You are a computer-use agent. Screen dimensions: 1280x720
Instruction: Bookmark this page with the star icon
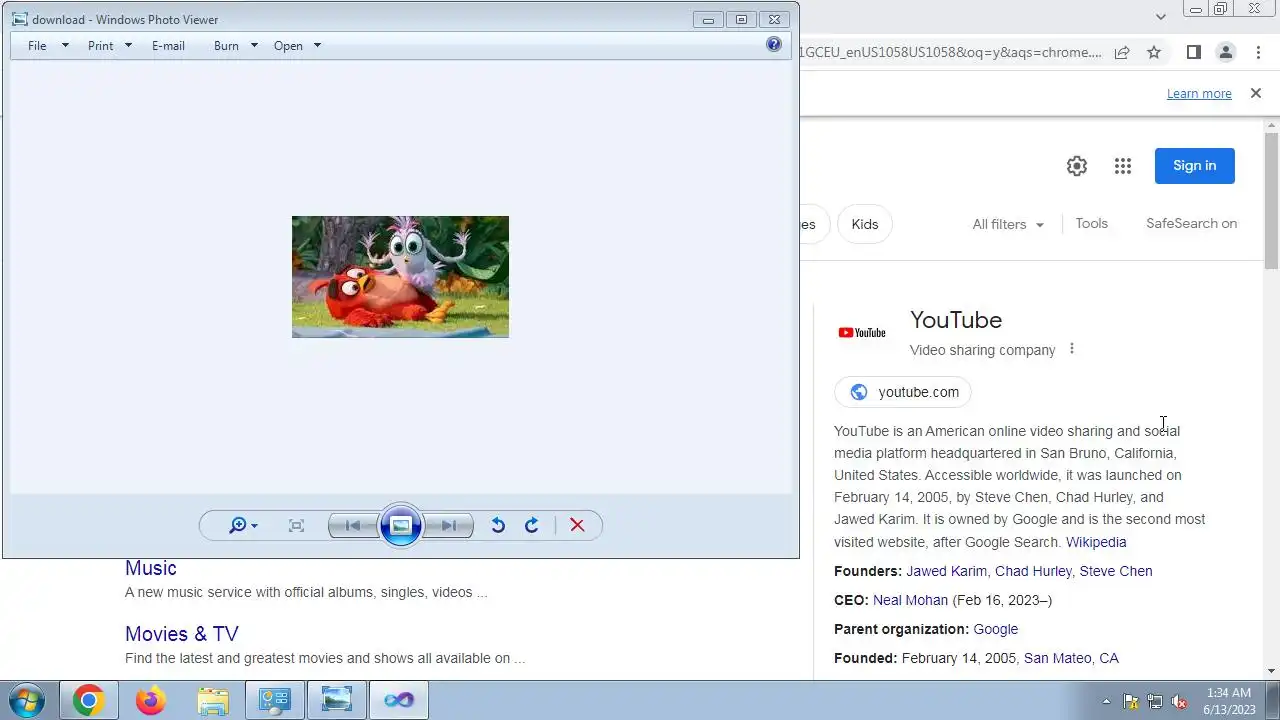(1154, 52)
